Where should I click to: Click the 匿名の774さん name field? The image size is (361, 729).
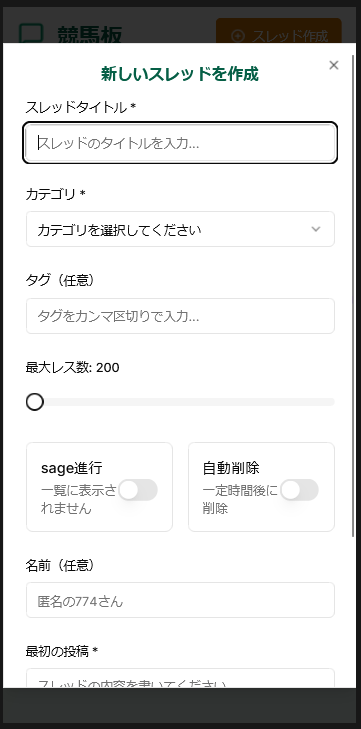[180, 600]
